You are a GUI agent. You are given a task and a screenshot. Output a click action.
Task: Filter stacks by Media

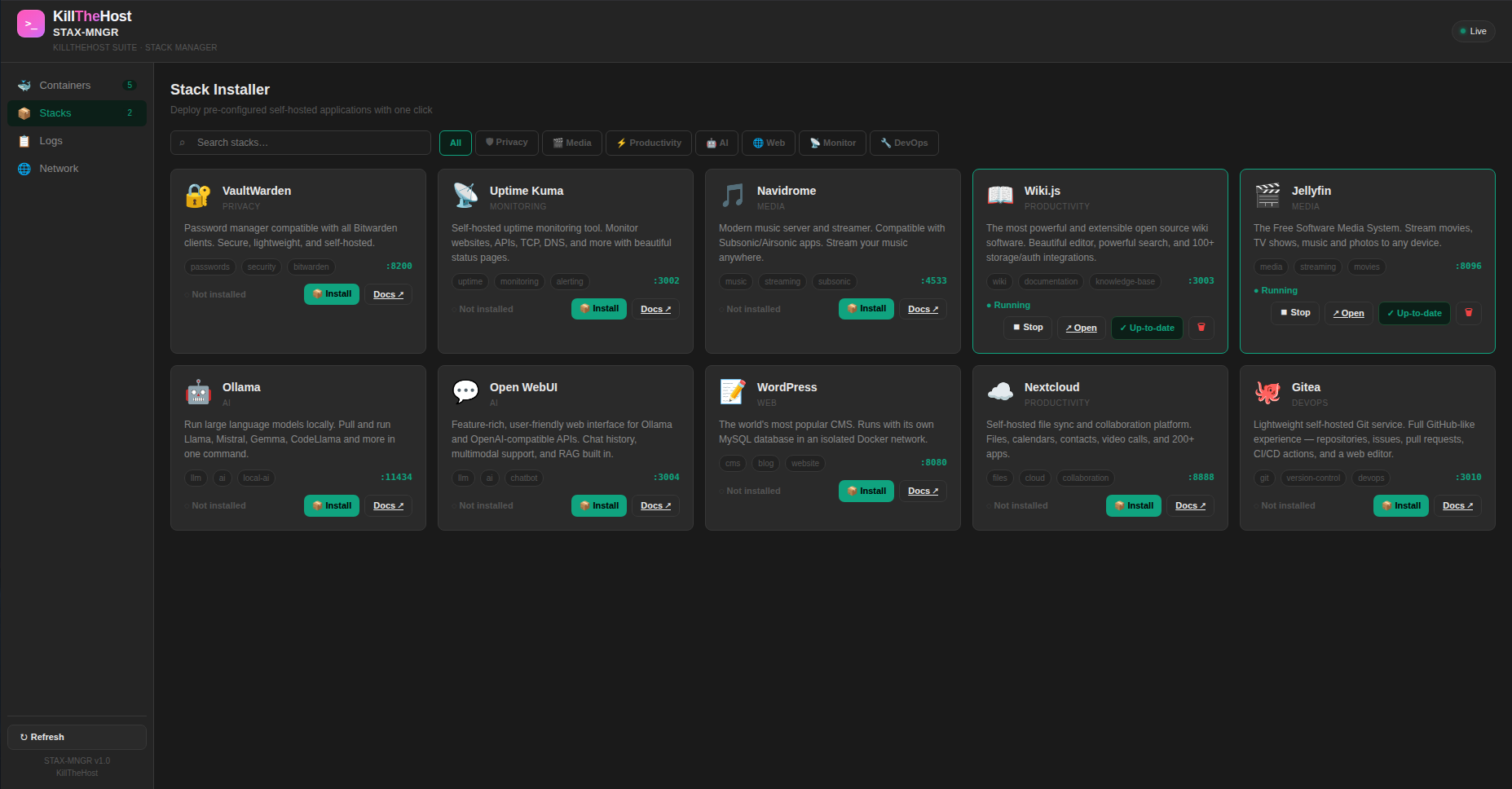coord(572,143)
